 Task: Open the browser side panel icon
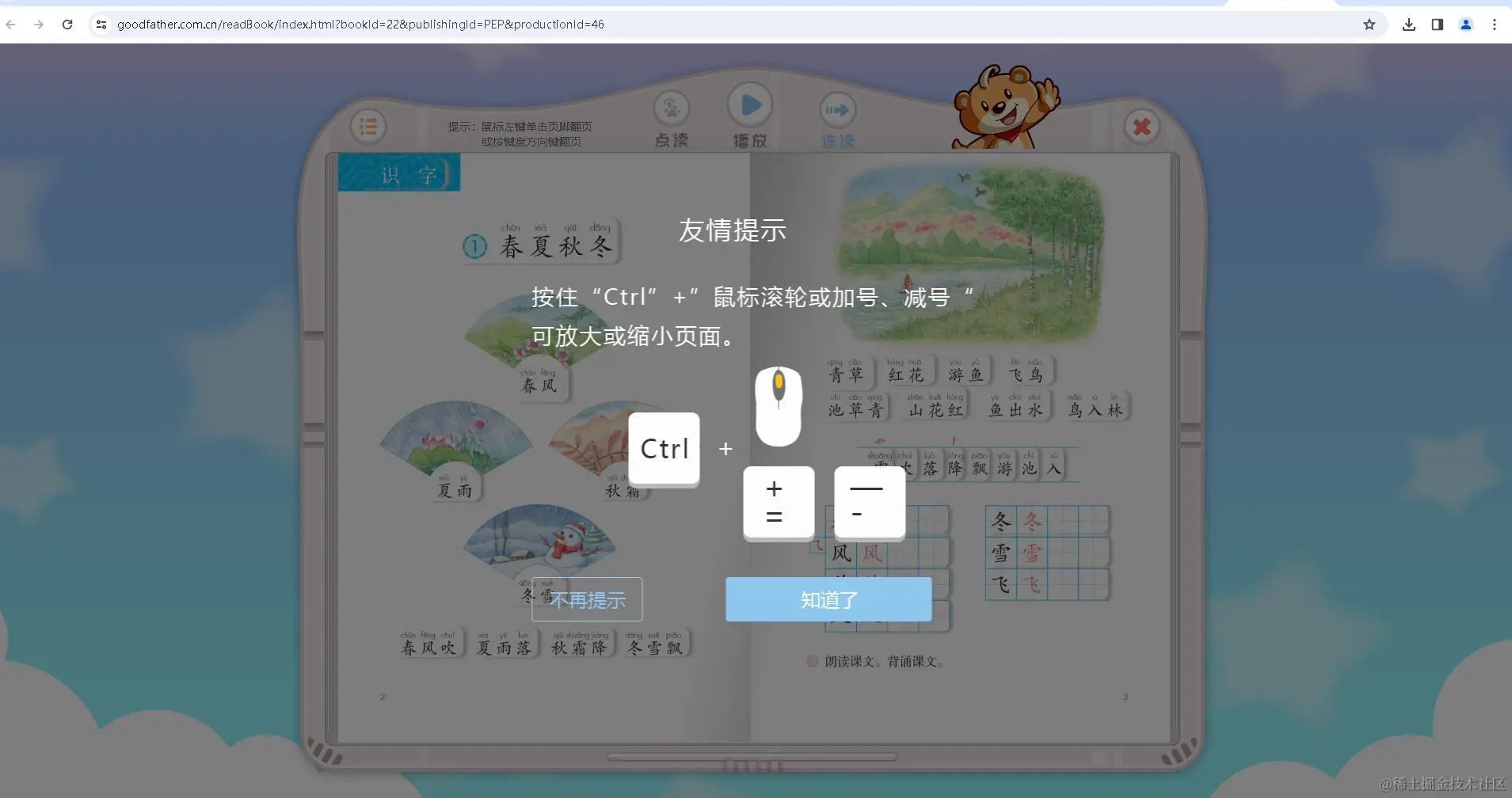coord(1437,25)
